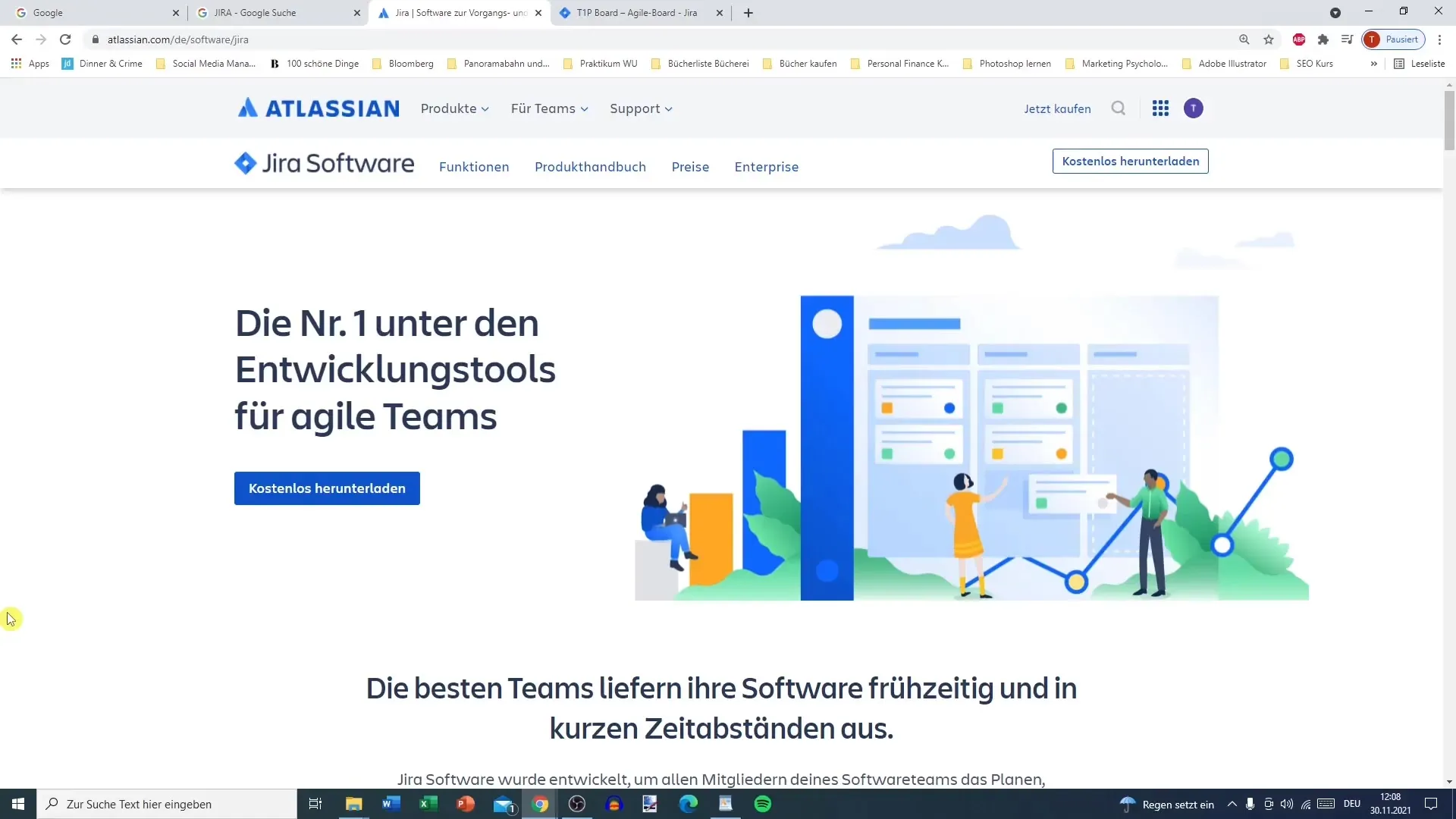
Task: Click the page vertical scrollbar thumb
Action: (x=1449, y=120)
